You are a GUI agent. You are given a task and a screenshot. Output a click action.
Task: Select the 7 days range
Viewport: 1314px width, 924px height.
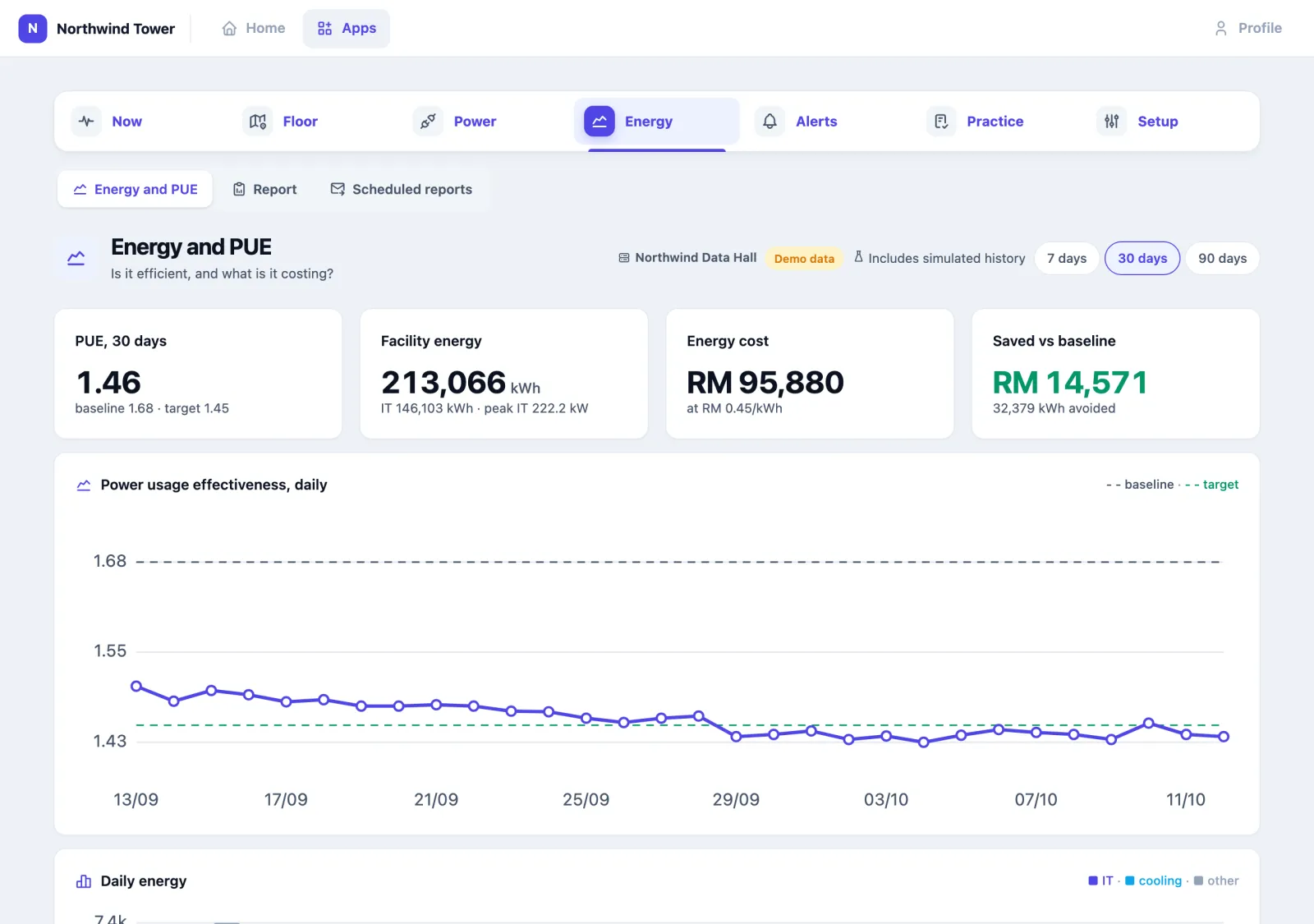(x=1067, y=259)
